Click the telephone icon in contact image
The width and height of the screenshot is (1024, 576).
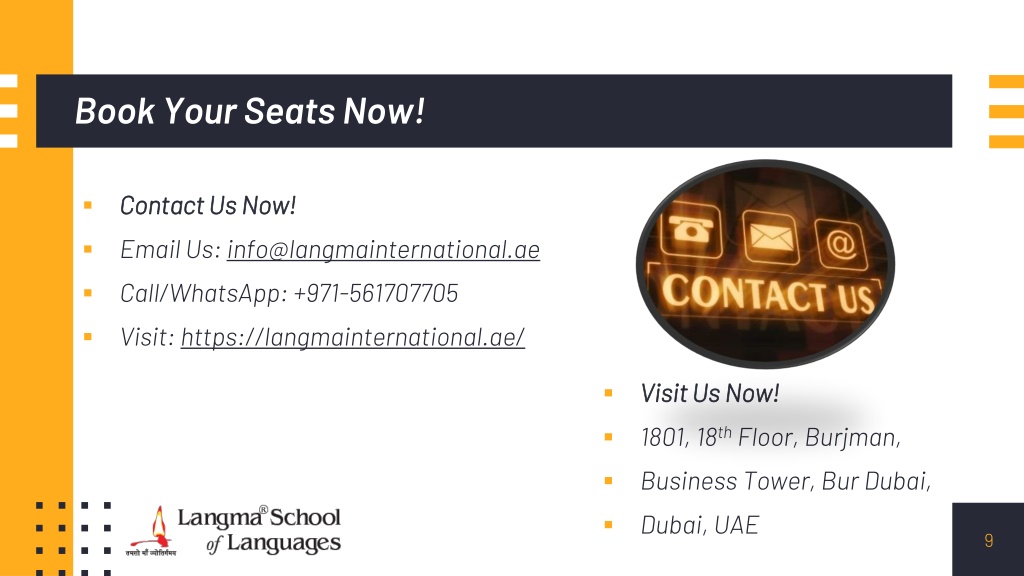(x=691, y=230)
